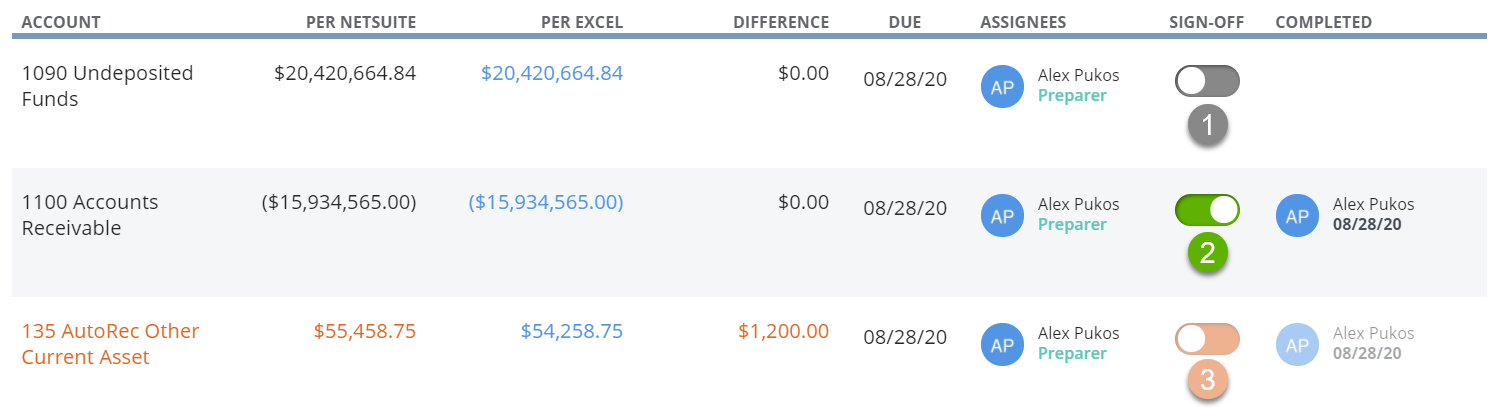The image size is (1497, 408).
Task: Enable sign-off toggle for 1090 Undeposited Funds
Action: point(1207,81)
